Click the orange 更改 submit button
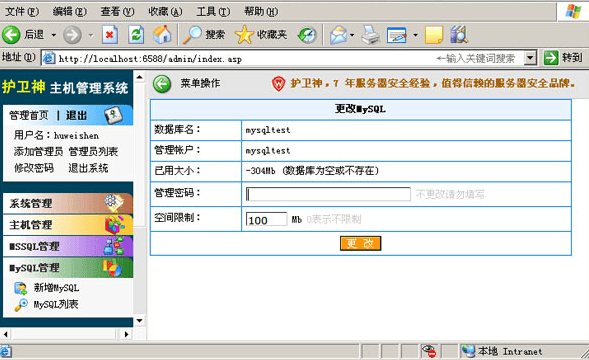 point(361,244)
